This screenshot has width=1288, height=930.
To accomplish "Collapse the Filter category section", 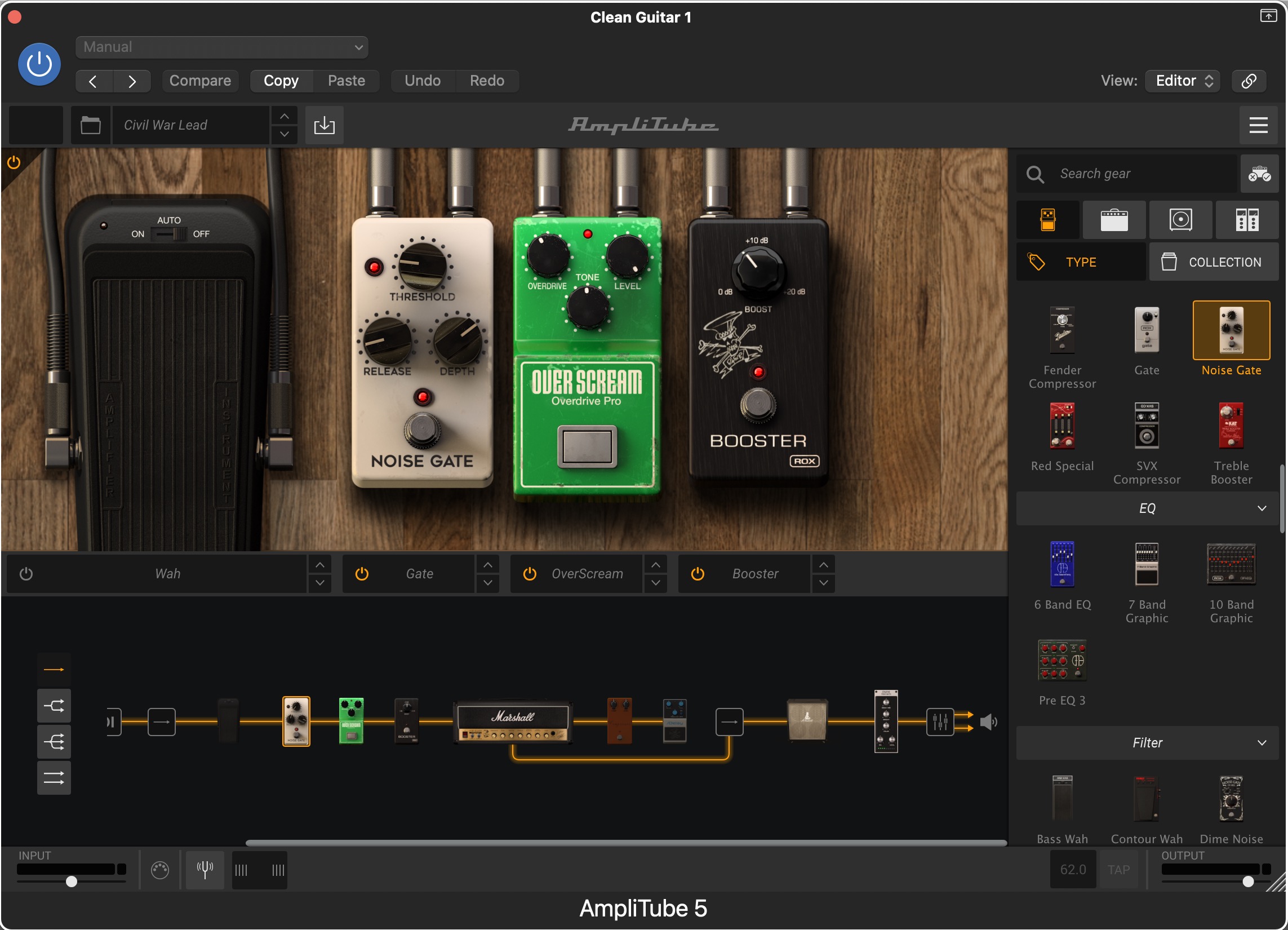I will pyautogui.click(x=1147, y=743).
